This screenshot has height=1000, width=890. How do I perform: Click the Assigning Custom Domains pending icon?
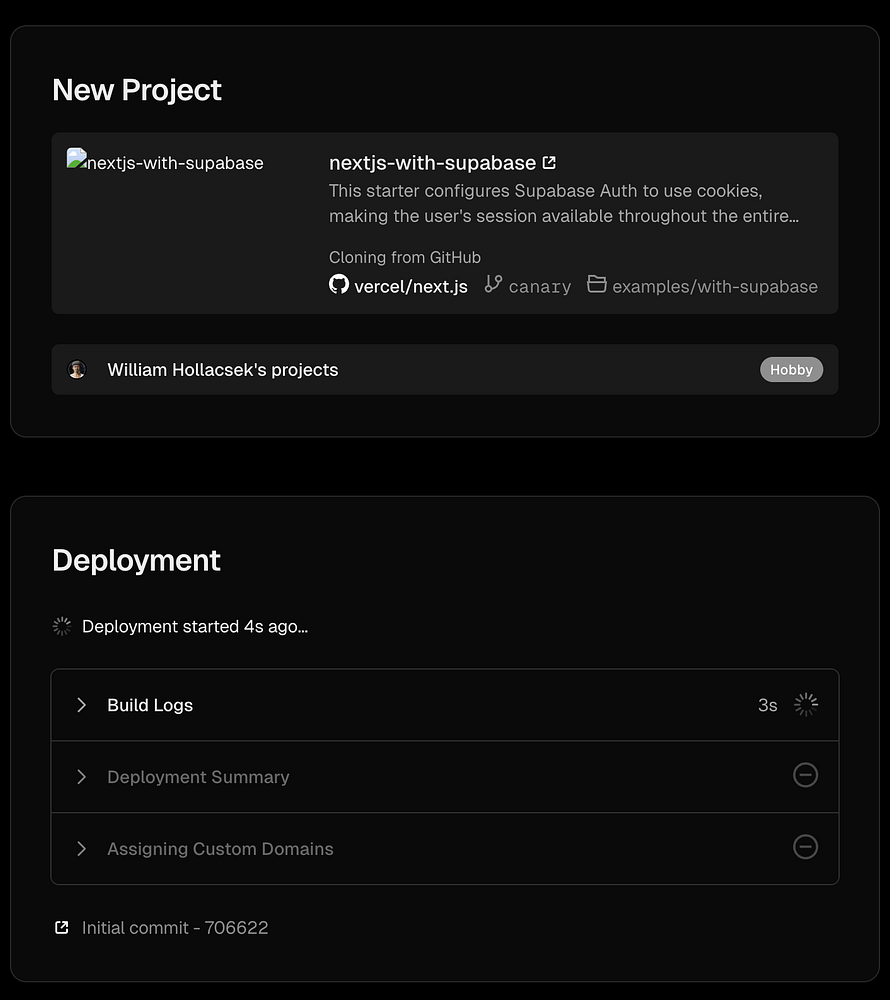click(x=805, y=848)
